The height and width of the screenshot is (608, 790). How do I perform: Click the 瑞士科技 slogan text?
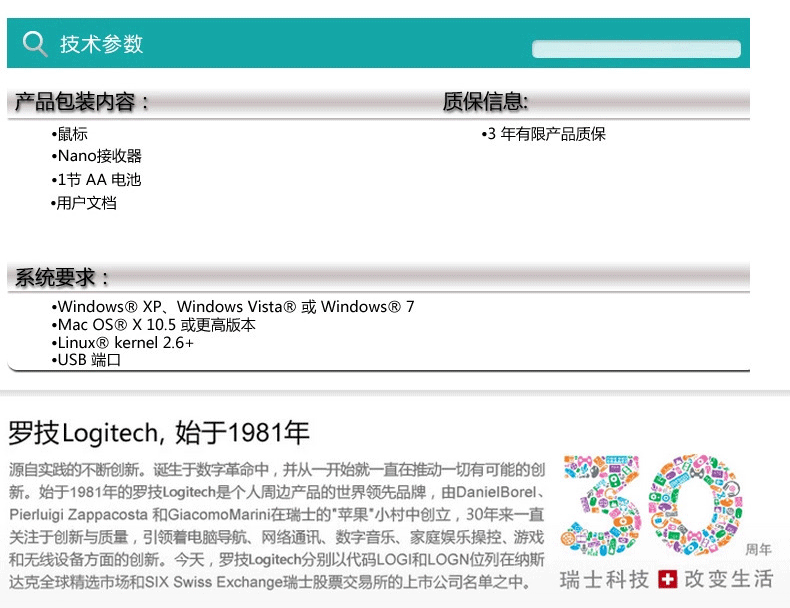pyautogui.click(x=605, y=579)
